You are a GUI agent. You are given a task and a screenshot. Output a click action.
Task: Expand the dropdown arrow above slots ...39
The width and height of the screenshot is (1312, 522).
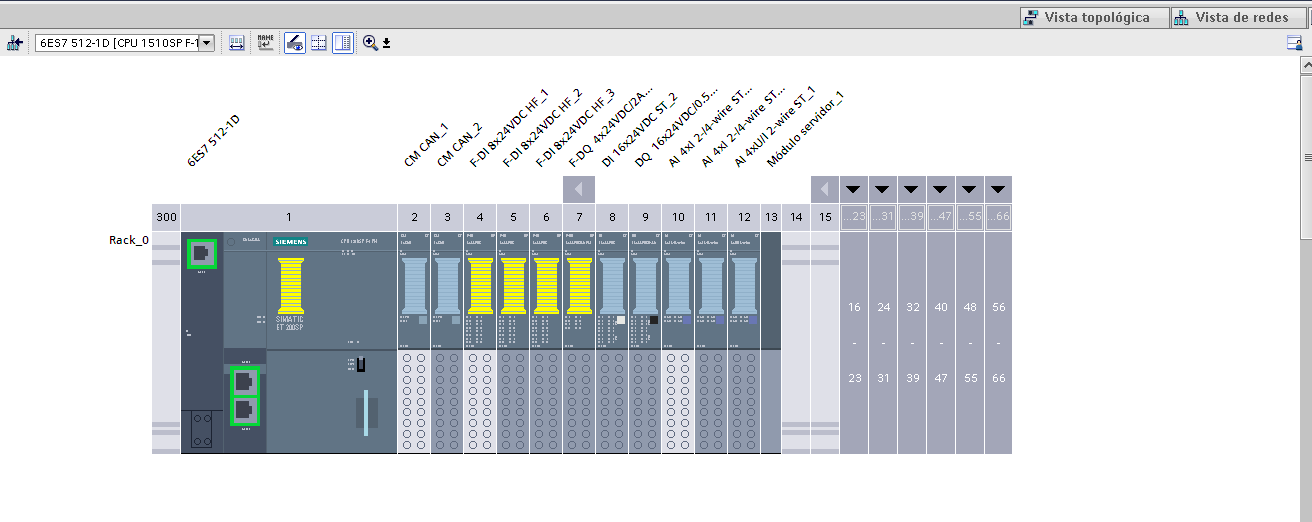[x=911, y=189]
